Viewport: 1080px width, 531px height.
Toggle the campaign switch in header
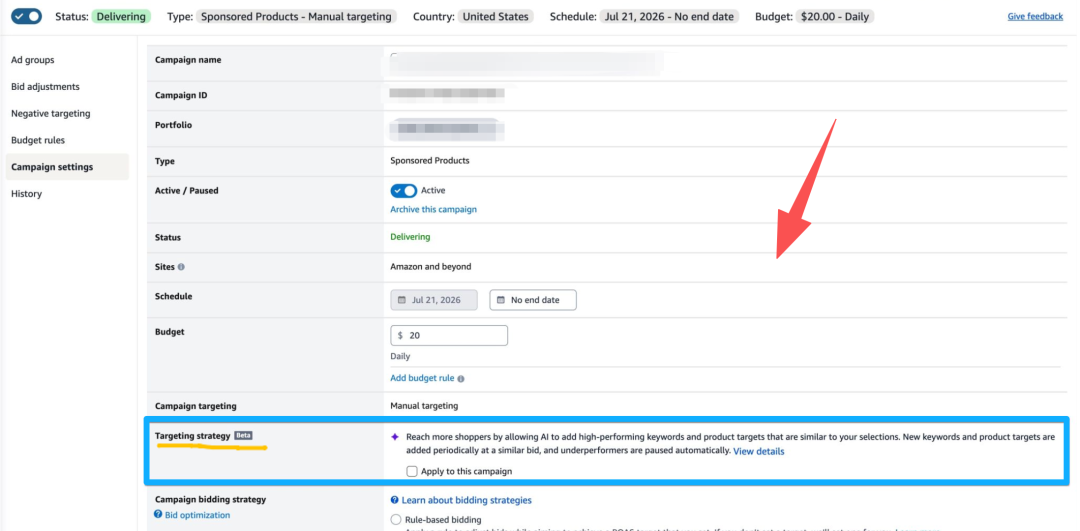pos(26,16)
